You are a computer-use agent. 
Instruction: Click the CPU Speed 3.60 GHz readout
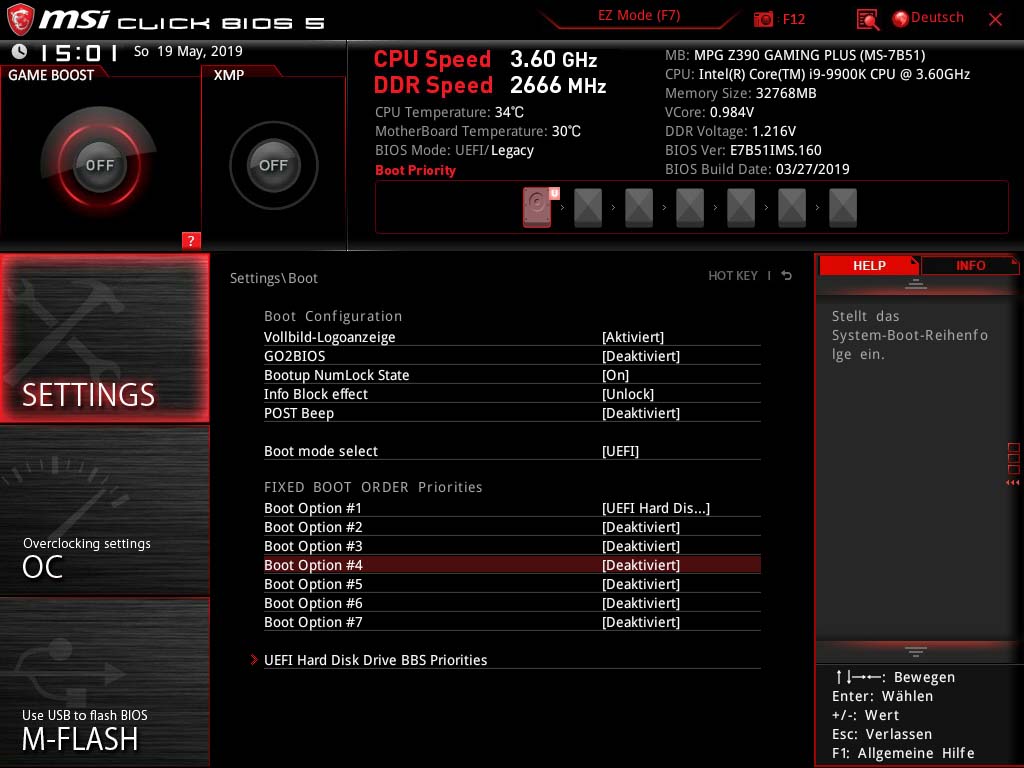pos(485,59)
